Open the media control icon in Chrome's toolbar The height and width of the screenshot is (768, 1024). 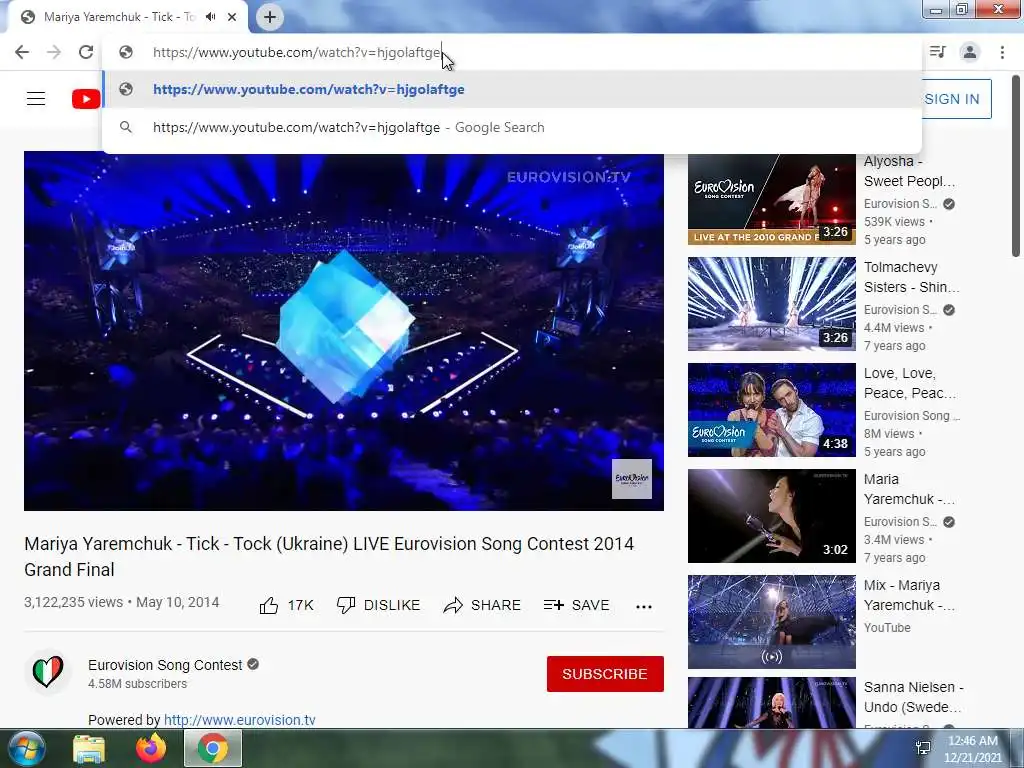(938, 52)
